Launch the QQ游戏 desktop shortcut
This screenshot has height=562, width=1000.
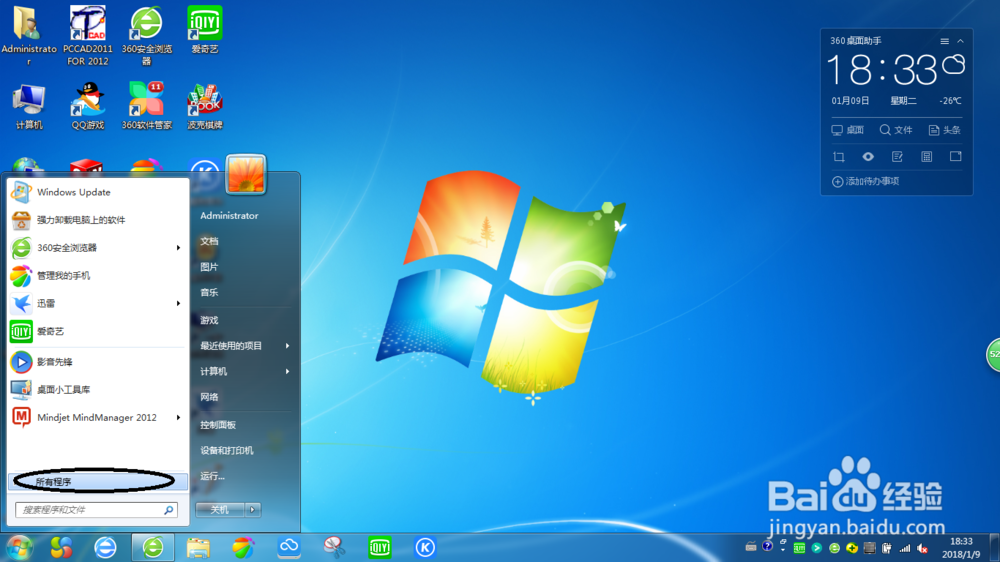pyautogui.click(x=87, y=107)
